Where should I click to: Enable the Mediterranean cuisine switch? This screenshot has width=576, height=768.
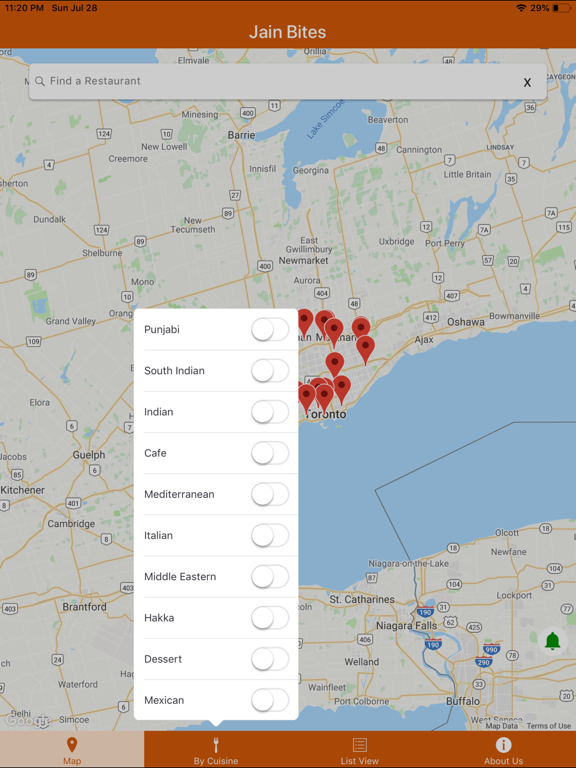[x=270, y=494]
